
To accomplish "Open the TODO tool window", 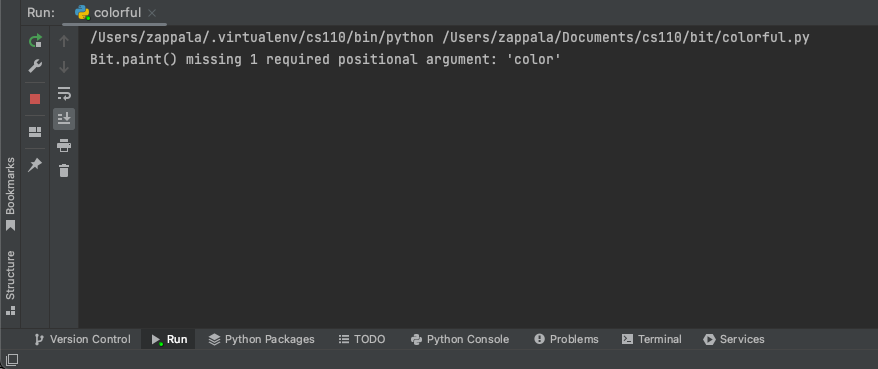I will pos(362,339).
